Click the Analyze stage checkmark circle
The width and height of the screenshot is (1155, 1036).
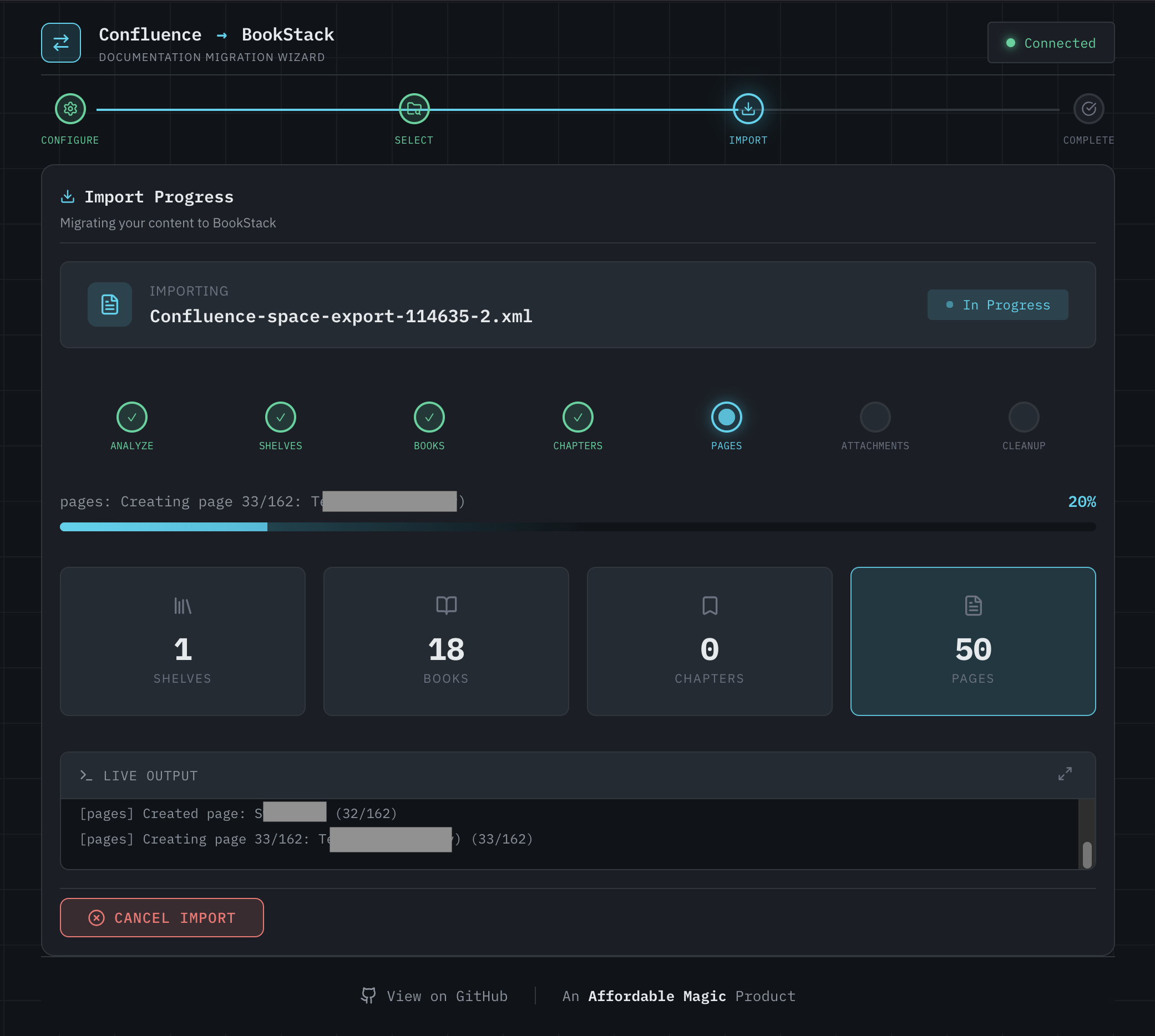132,417
